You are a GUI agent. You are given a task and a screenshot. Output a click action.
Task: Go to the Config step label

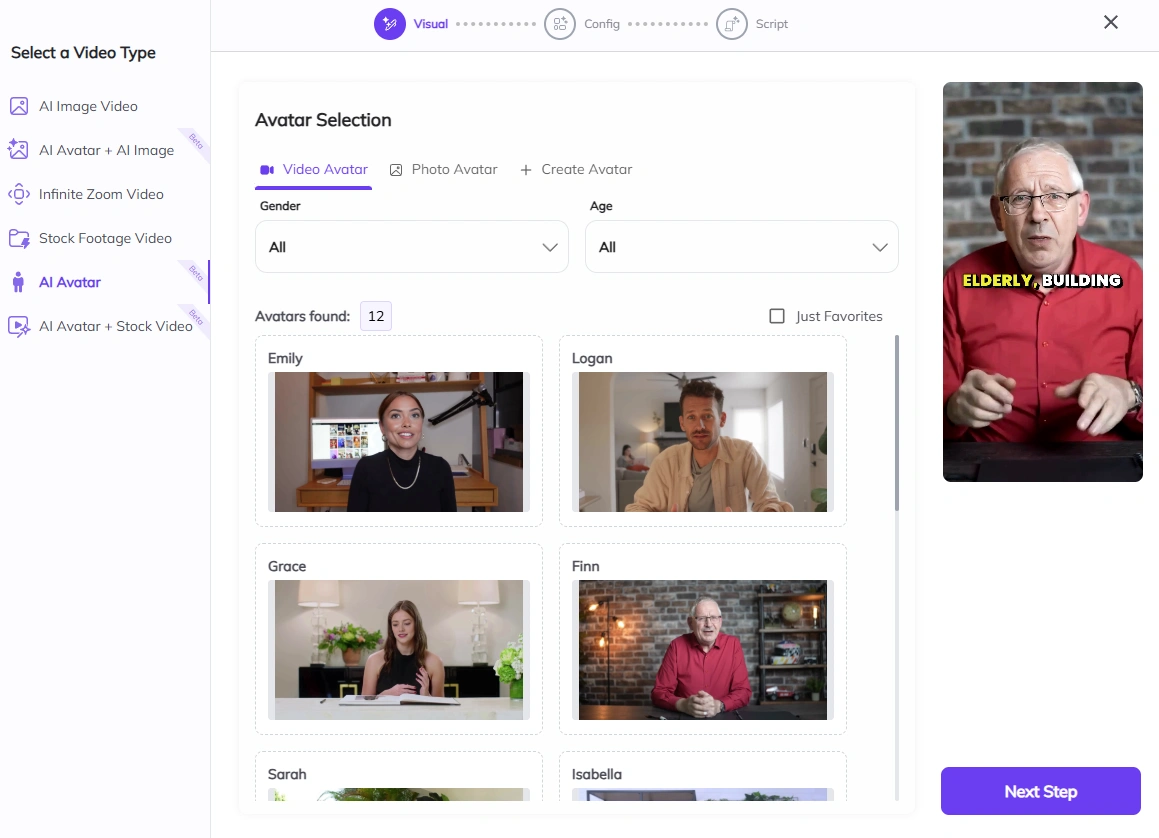pos(602,24)
